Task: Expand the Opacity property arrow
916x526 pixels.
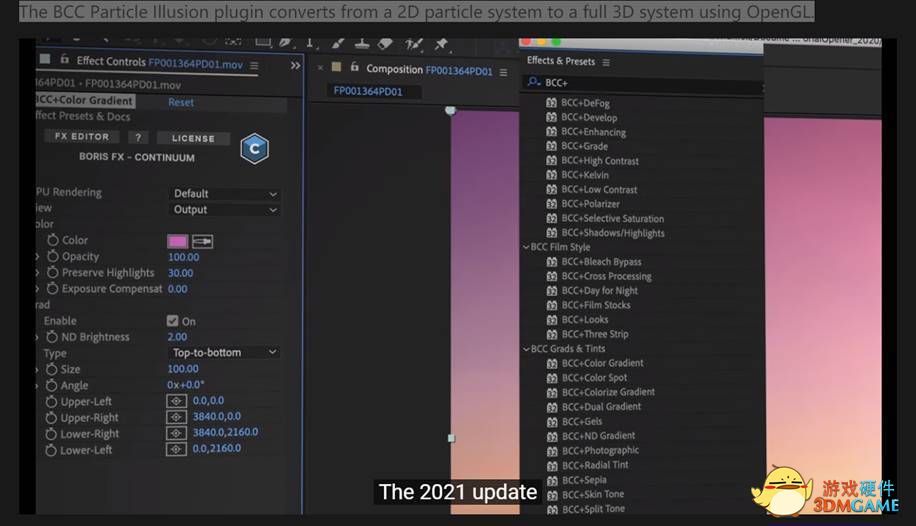Action: (38, 257)
